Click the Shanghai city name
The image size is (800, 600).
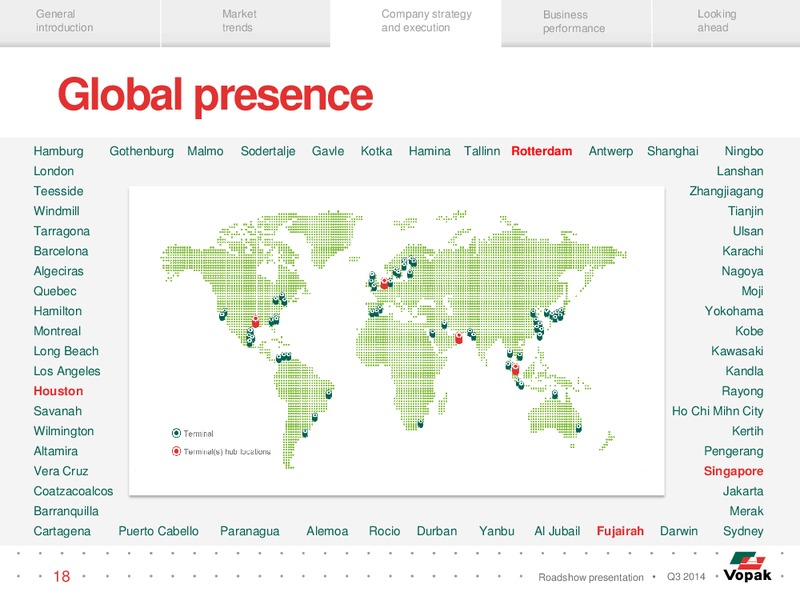(672, 151)
